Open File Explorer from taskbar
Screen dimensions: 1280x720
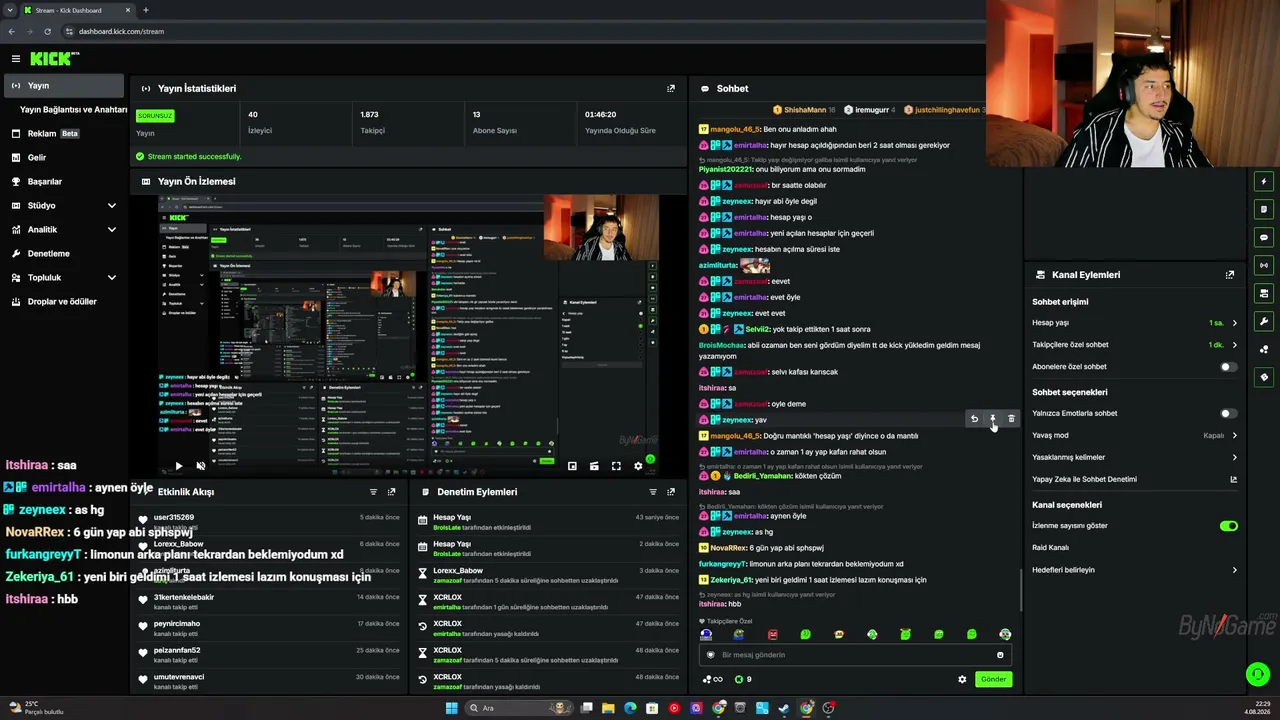pos(608,708)
